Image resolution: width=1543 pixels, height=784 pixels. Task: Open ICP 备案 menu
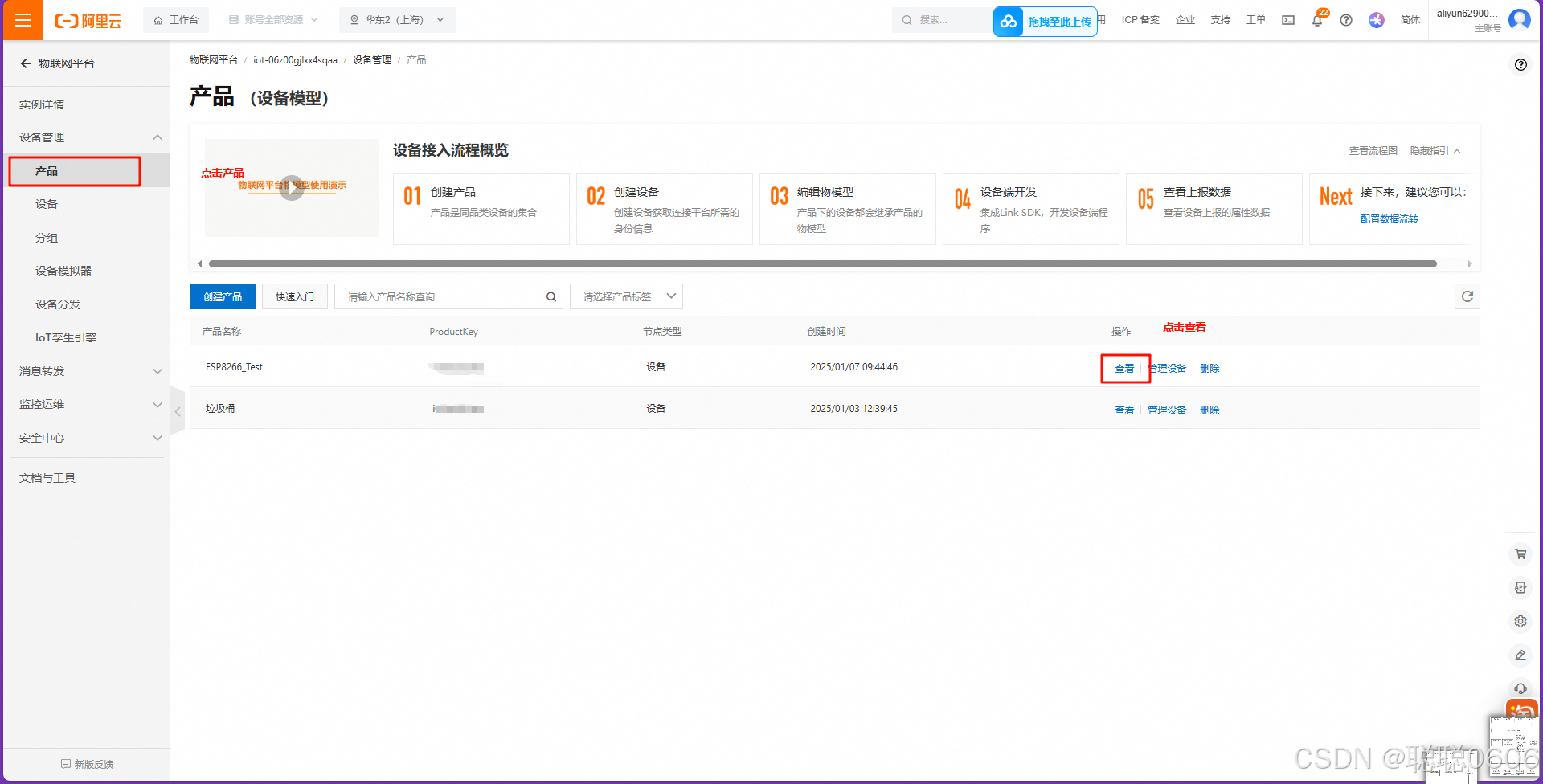(1140, 20)
